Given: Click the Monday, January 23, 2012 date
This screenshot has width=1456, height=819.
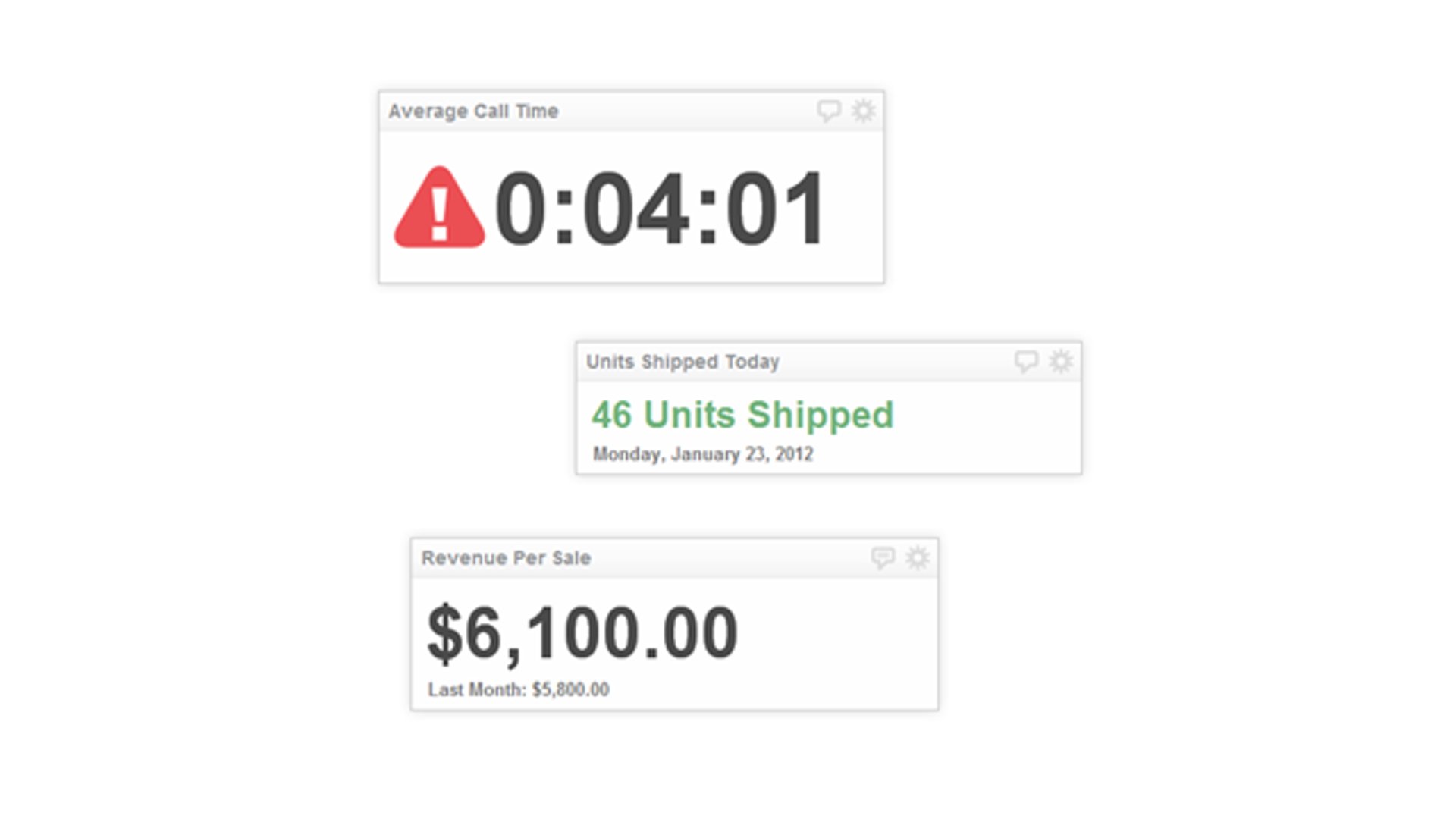Looking at the screenshot, I should [x=703, y=454].
